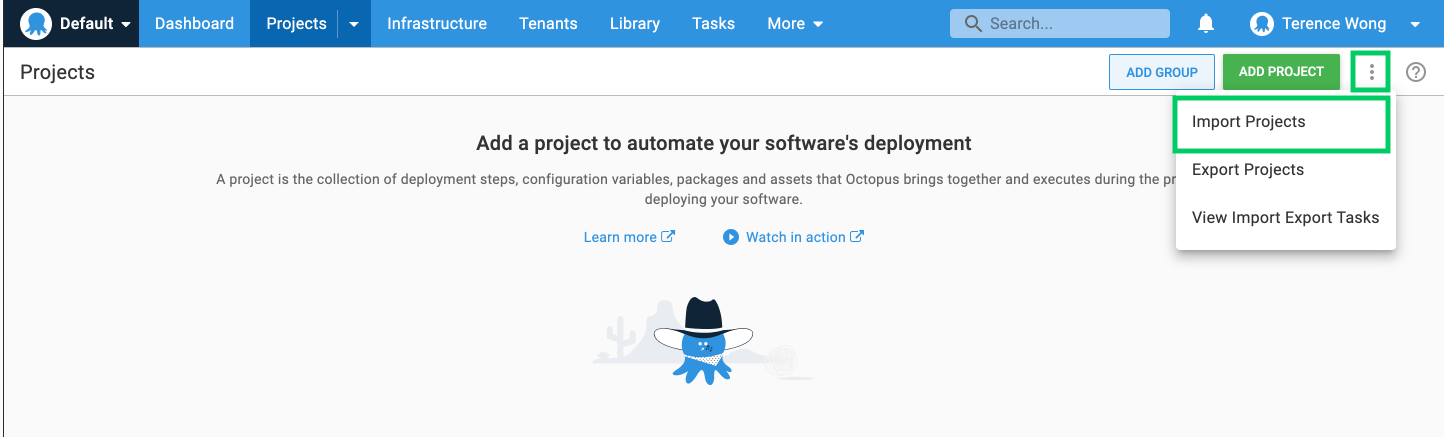The width and height of the screenshot is (1444, 437).
Task: Open the help question mark icon
Action: (1415, 72)
